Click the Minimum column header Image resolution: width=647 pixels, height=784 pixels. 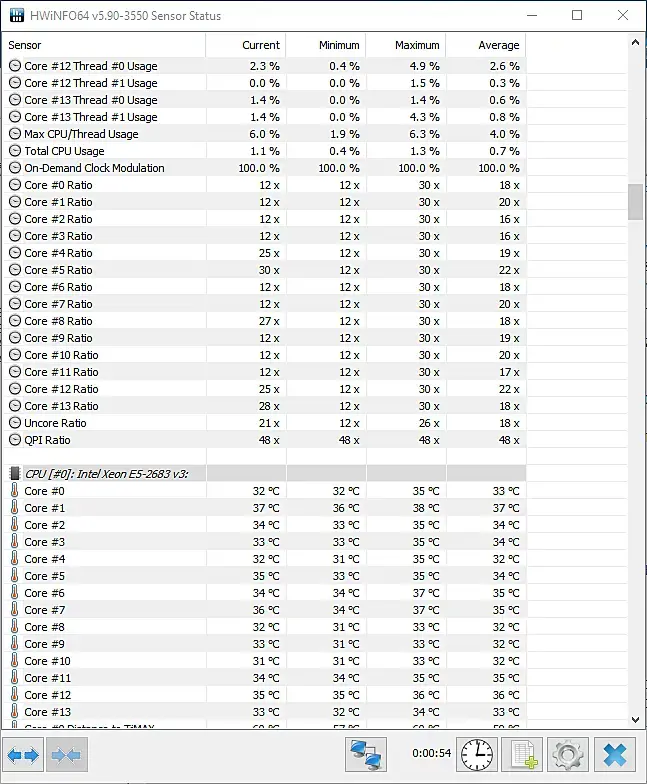coord(326,45)
